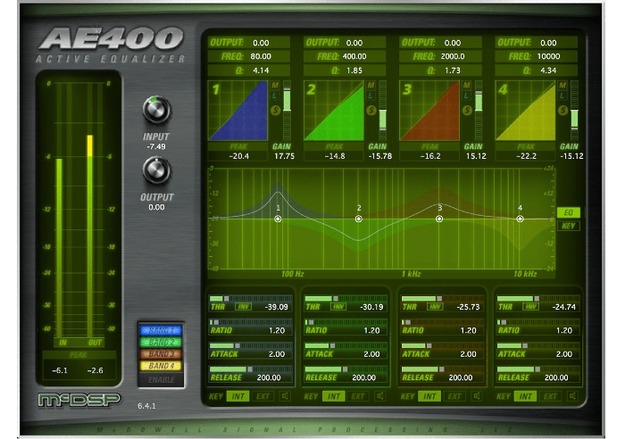Select EQ node 3 on the graph

click(439, 219)
